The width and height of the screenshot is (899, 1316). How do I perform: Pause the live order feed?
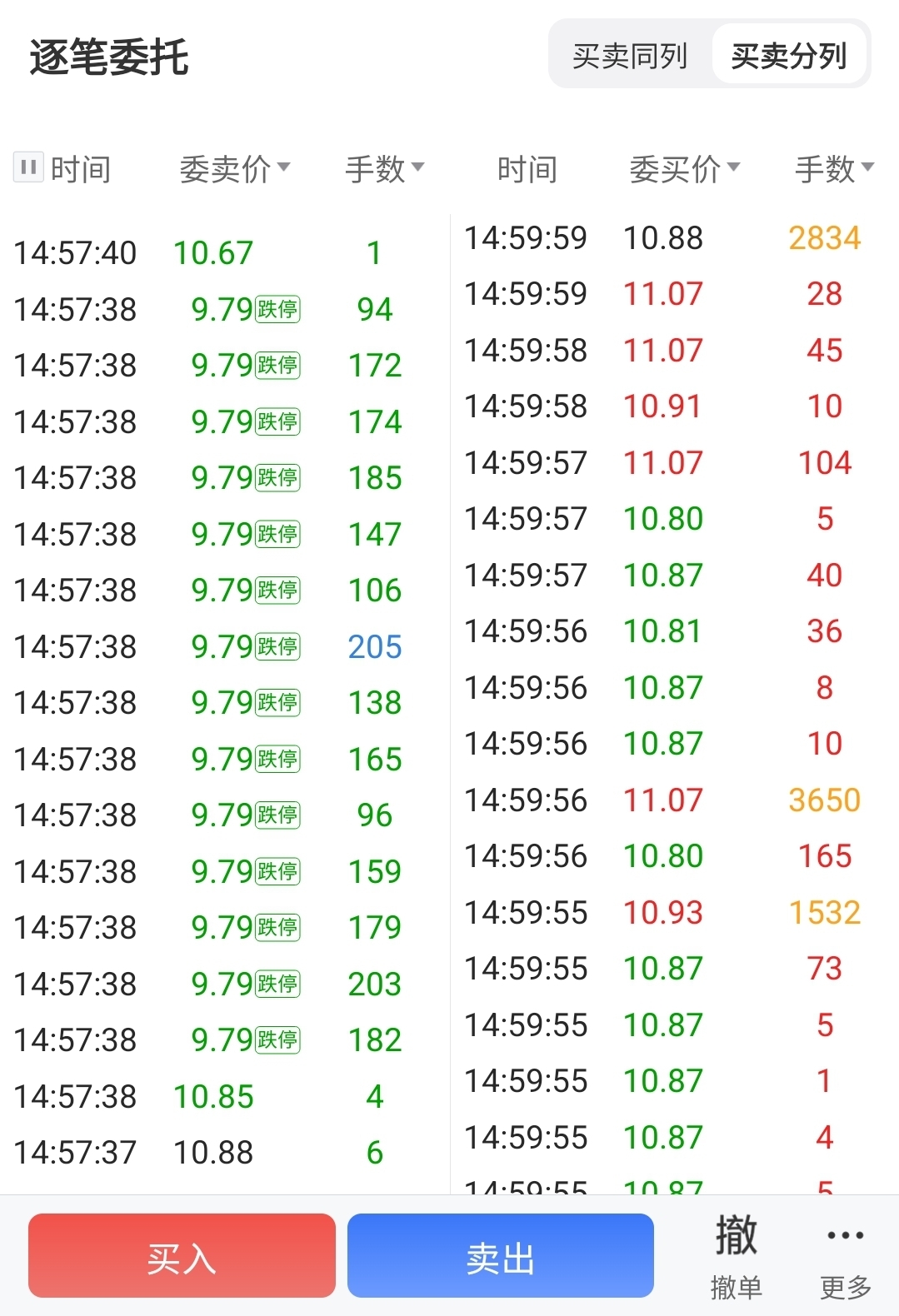pyautogui.click(x=28, y=167)
